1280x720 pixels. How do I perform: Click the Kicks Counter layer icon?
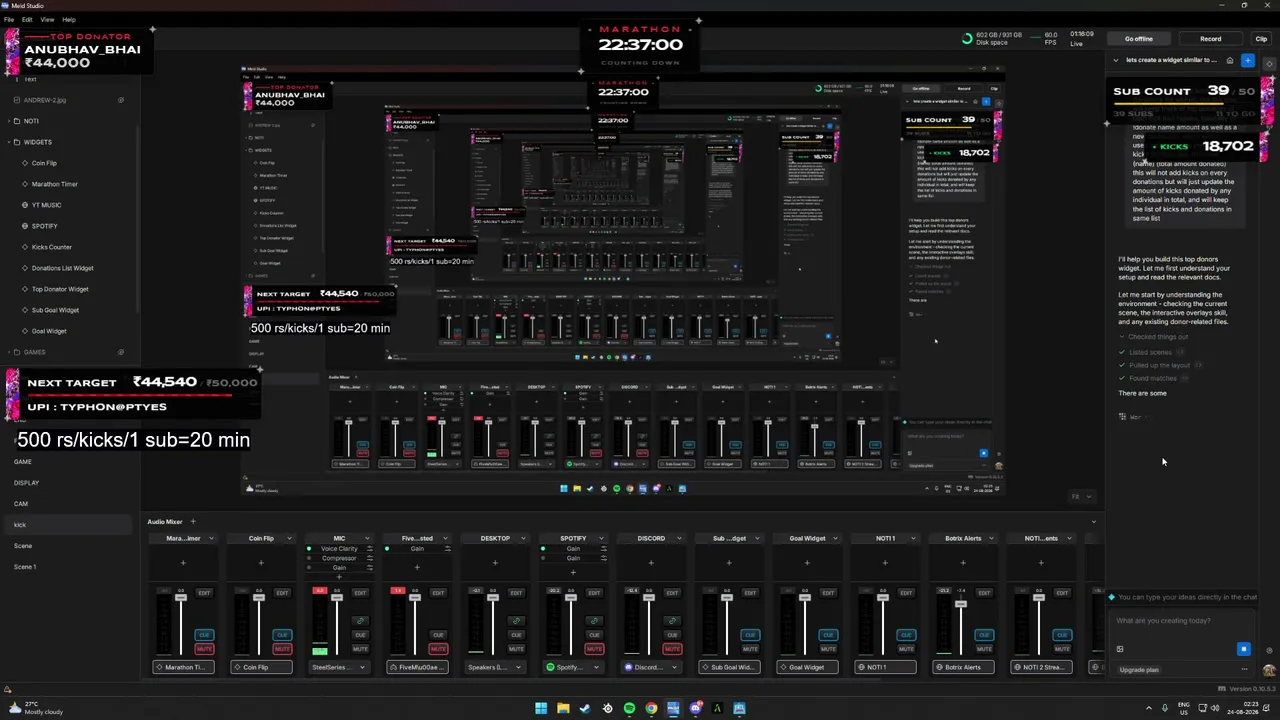pyautogui.click(x=25, y=247)
